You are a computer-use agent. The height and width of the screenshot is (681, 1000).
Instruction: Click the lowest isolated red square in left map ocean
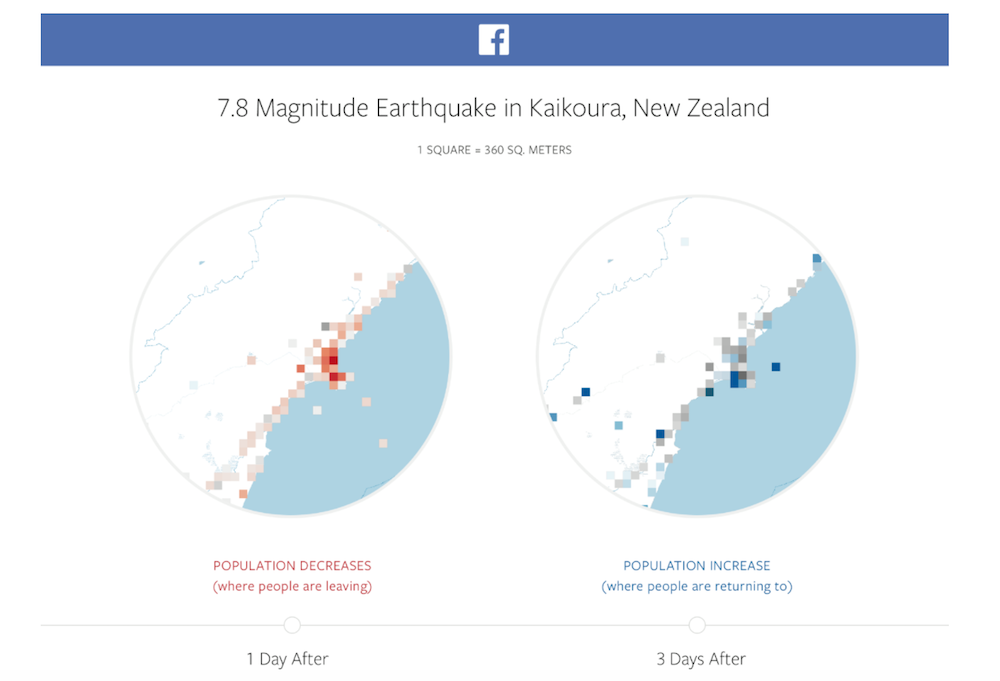coord(383,443)
